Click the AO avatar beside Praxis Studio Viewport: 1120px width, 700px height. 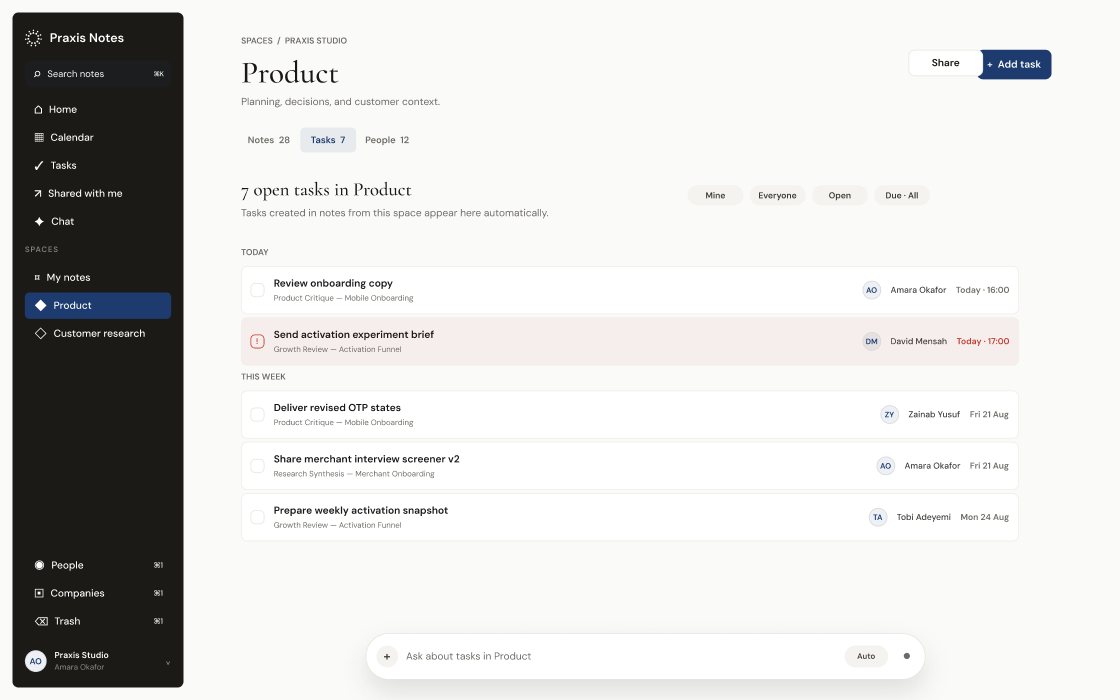36,661
